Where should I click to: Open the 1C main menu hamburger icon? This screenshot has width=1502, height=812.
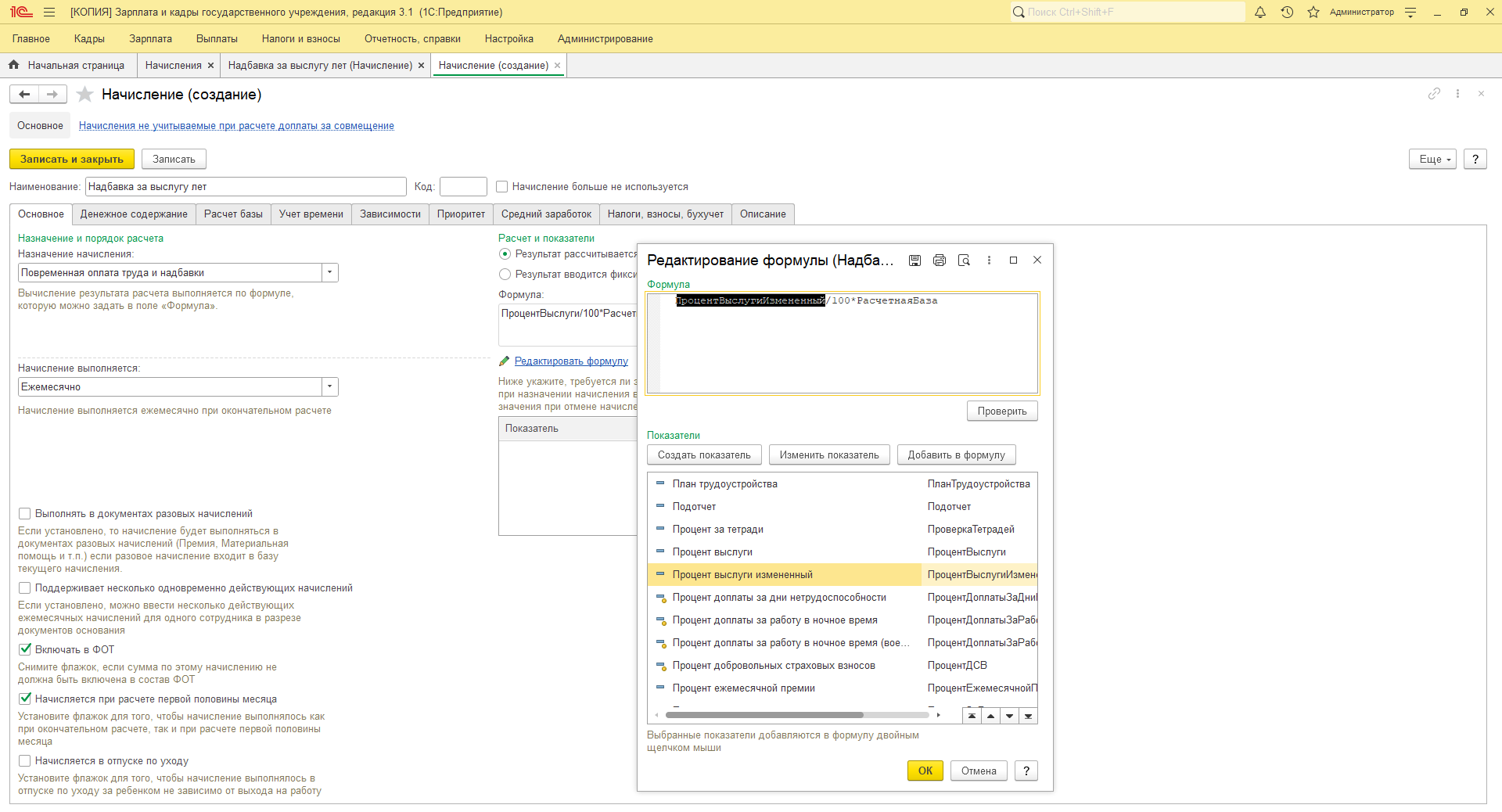49,12
